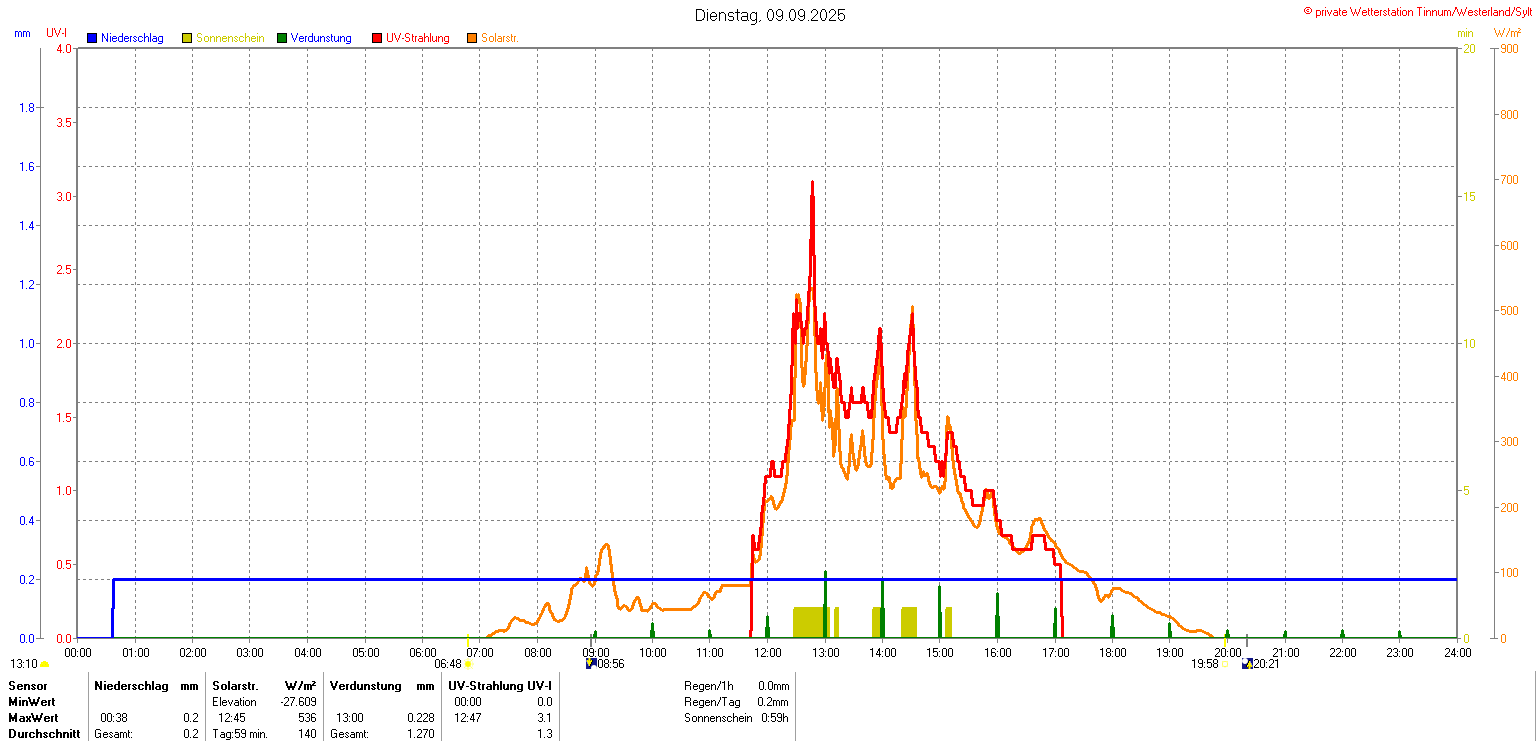
Task: Click the MaxWert row label in table
Action: click(33, 718)
